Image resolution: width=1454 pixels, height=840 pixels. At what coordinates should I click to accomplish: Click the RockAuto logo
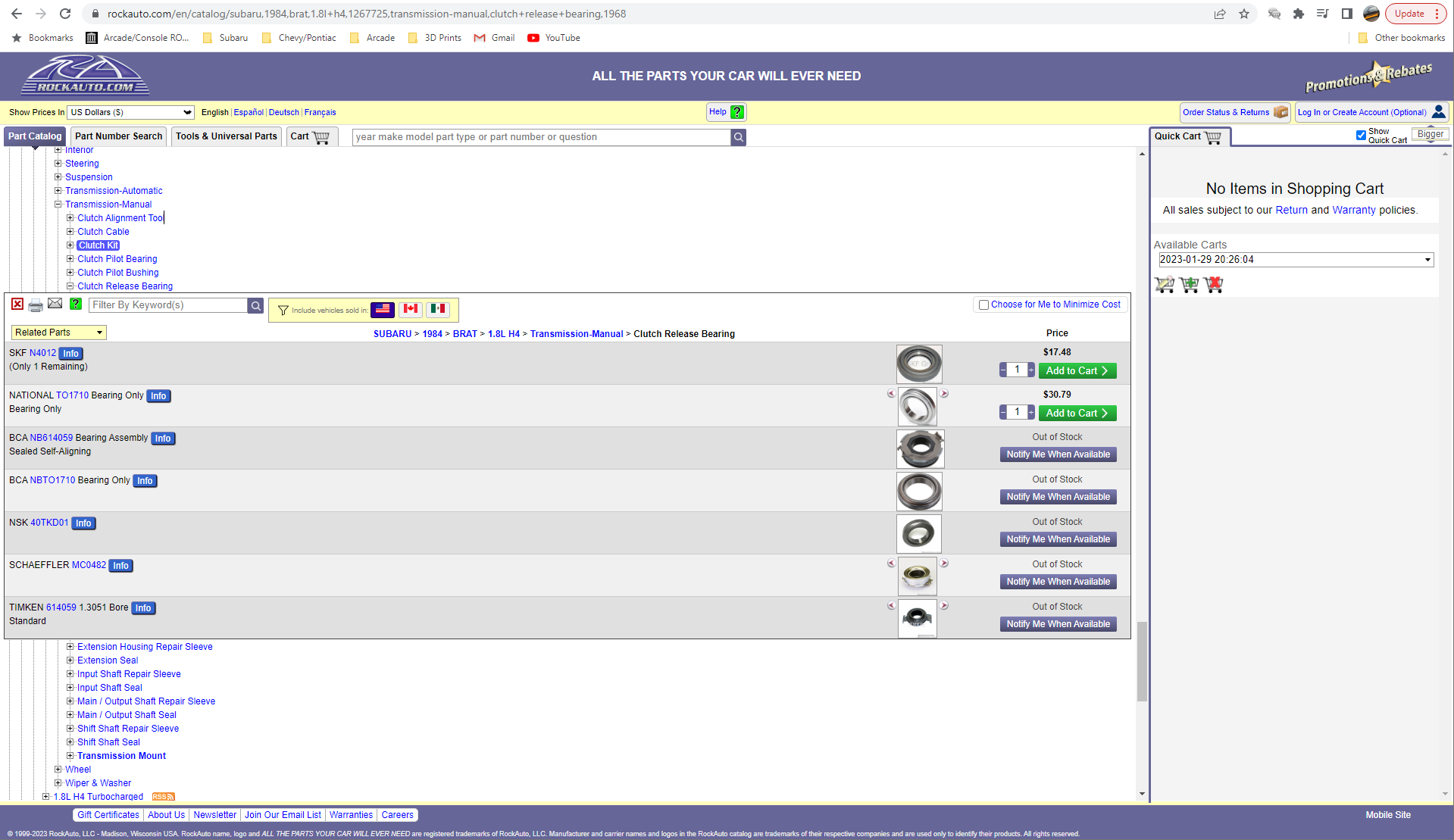(85, 76)
